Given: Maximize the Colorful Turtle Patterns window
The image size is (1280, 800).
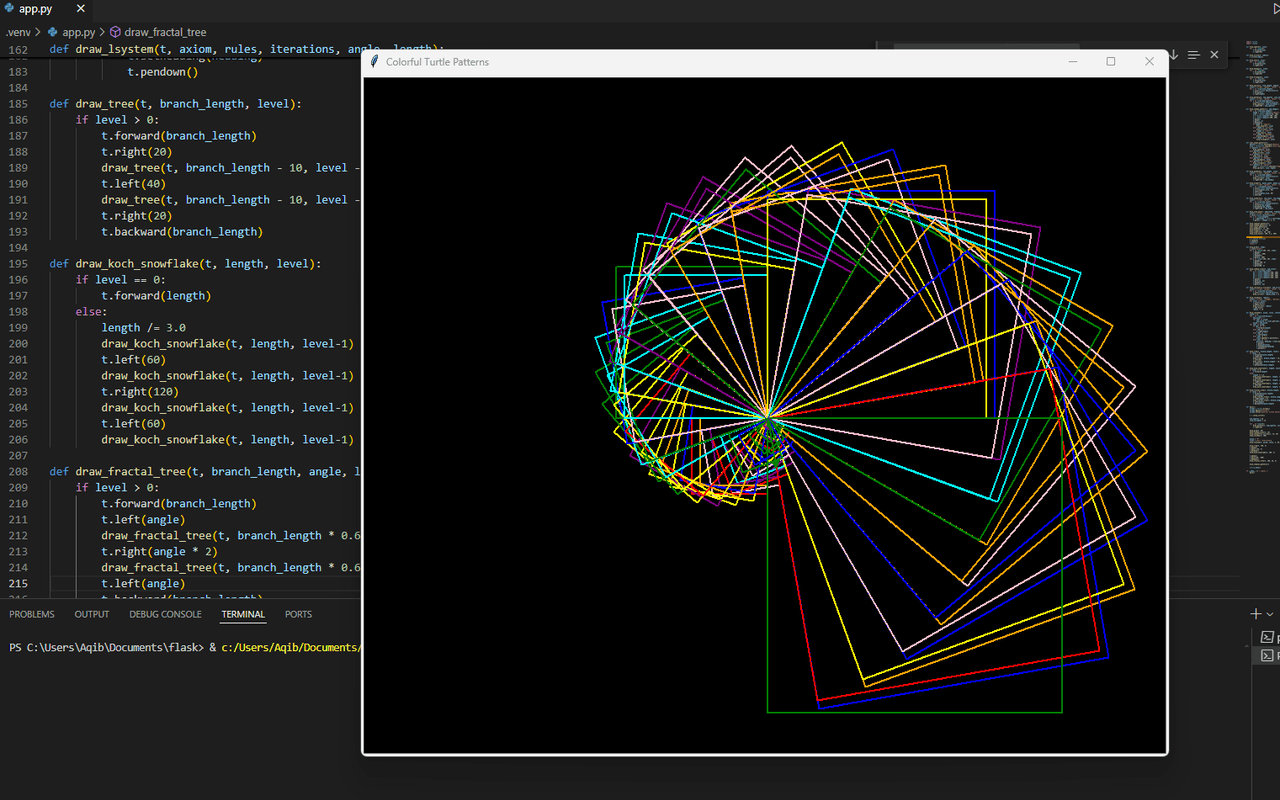Looking at the screenshot, I should pyautogui.click(x=1110, y=62).
